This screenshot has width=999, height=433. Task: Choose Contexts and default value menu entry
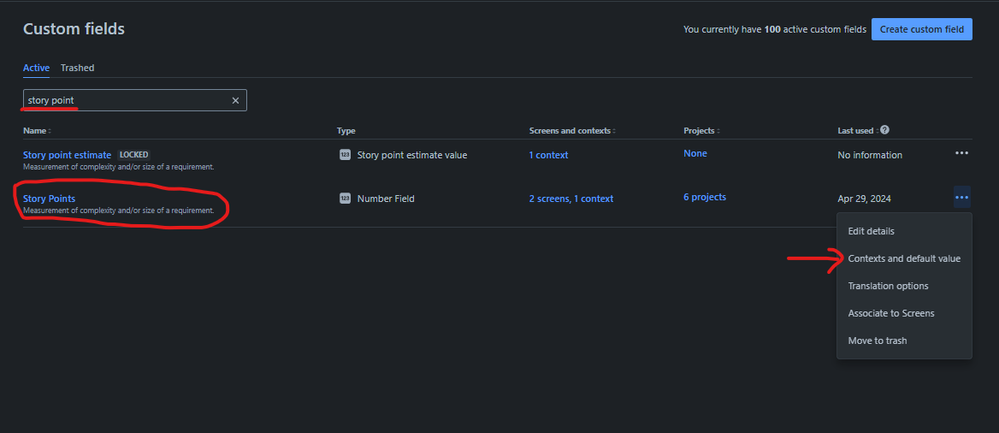pyautogui.click(x=904, y=259)
